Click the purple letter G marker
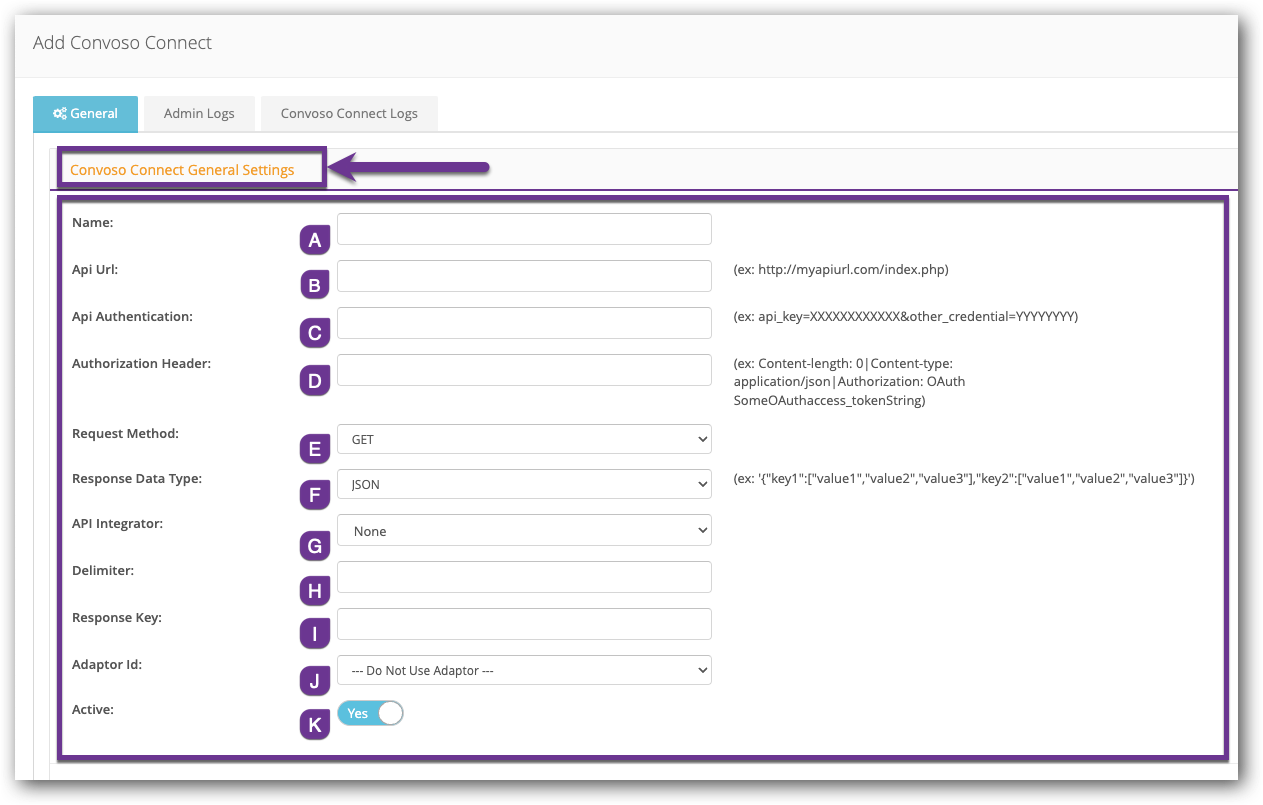The image size is (1263, 805). click(x=315, y=546)
